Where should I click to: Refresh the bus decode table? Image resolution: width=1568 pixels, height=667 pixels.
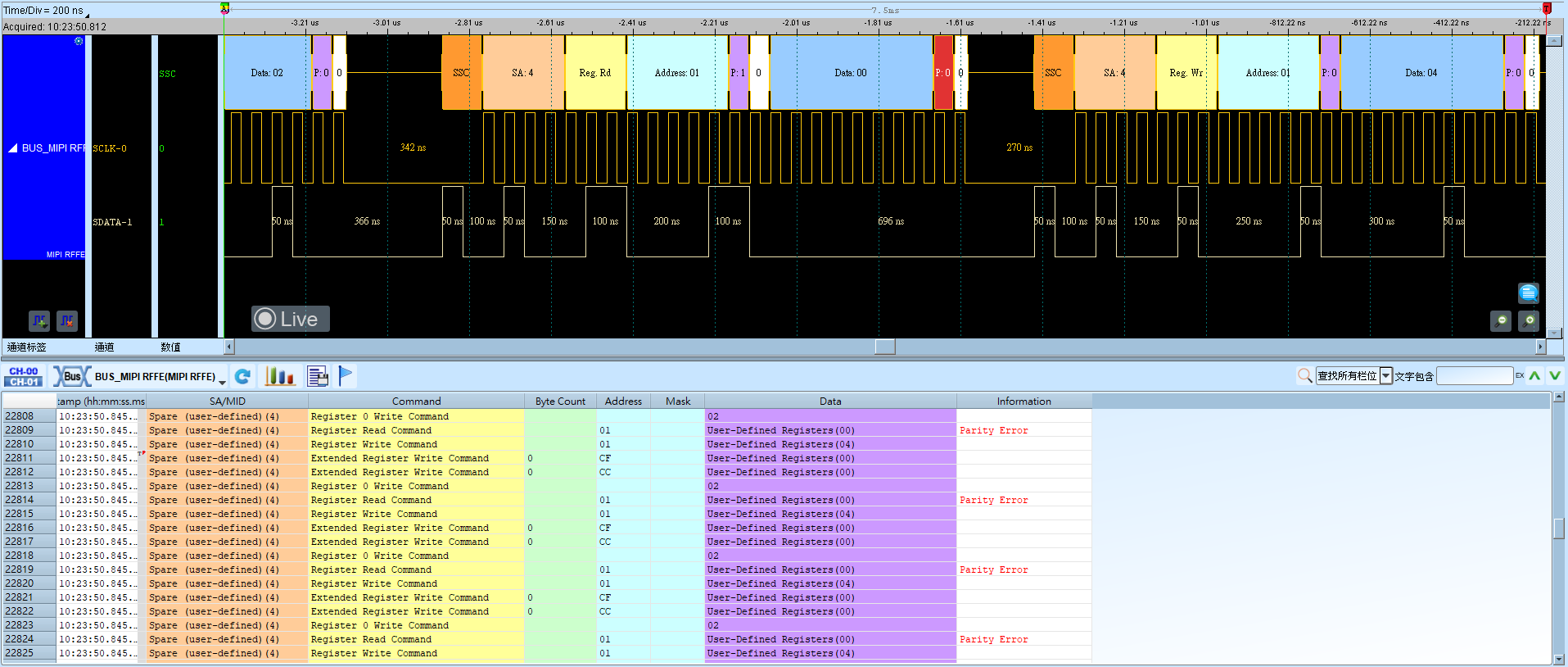click(242, 376)
